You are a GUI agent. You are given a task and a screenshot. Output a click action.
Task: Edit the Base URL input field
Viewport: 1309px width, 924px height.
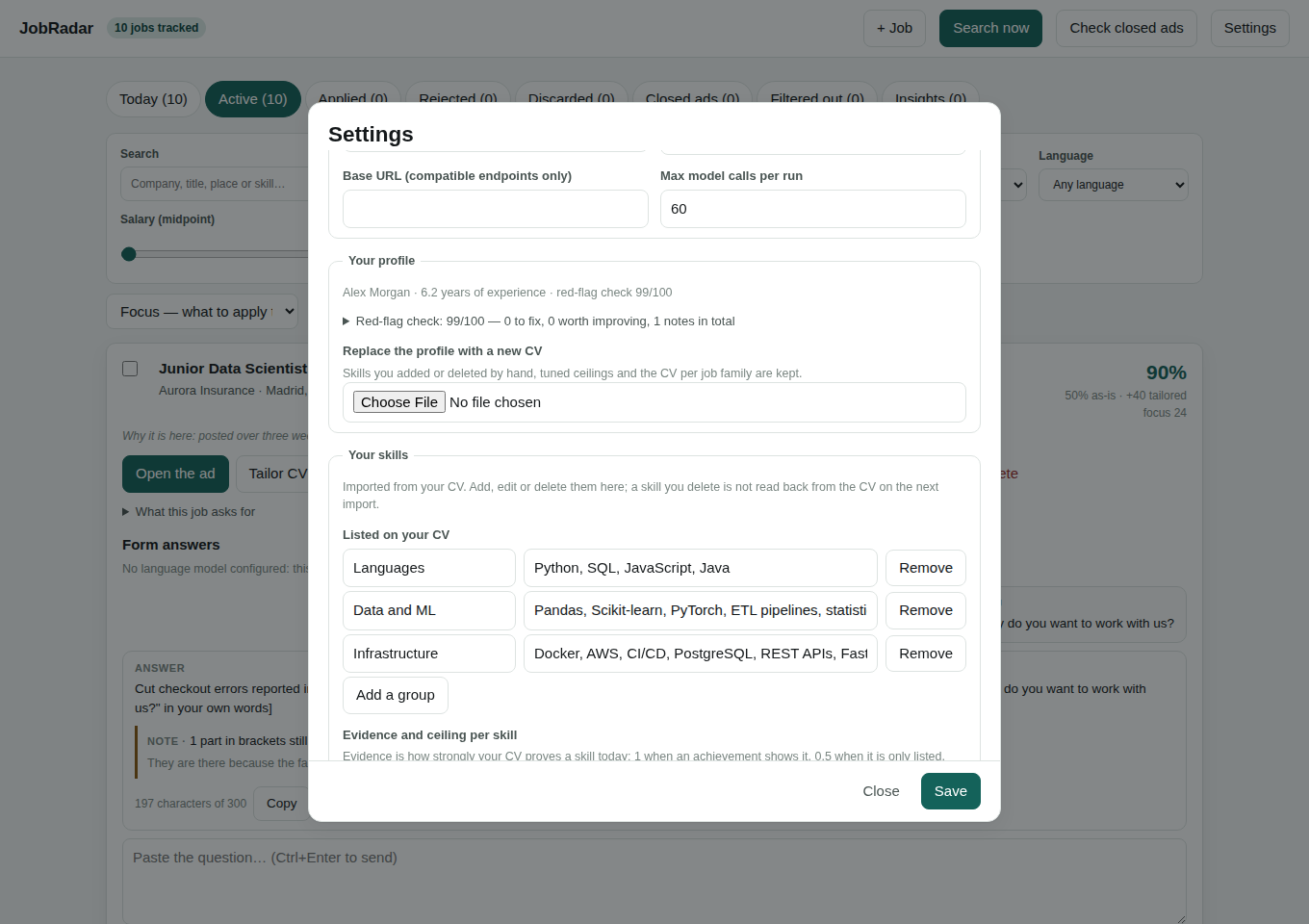click(496, 209)
